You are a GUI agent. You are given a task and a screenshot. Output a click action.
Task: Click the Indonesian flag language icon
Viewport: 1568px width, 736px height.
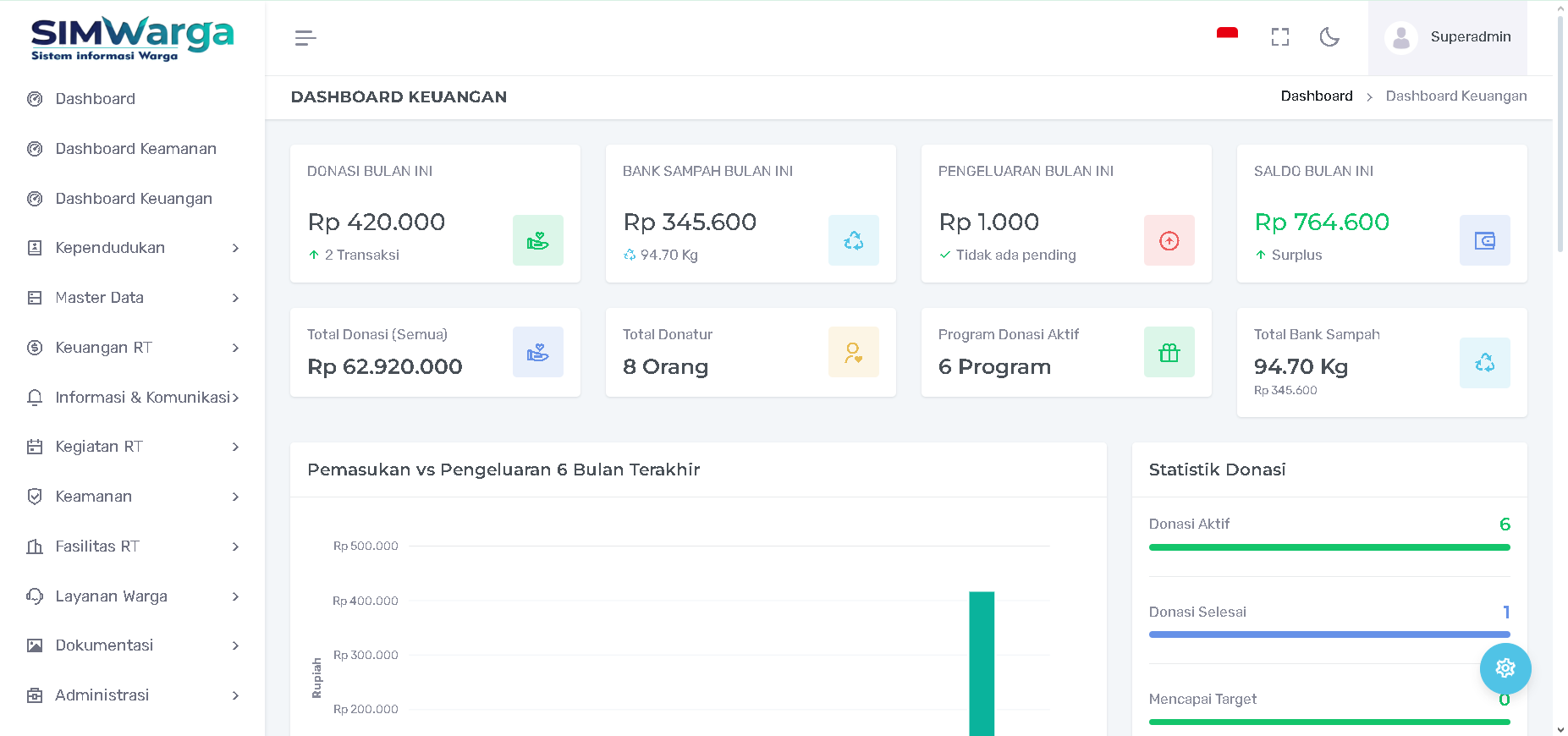pos(1227,35)
